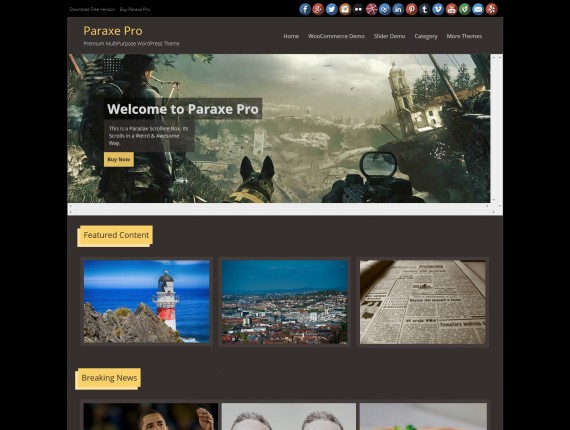Open the newspaper featured thumbnail
This screenshot has width=570, height=430.
(x=422, y=302)
